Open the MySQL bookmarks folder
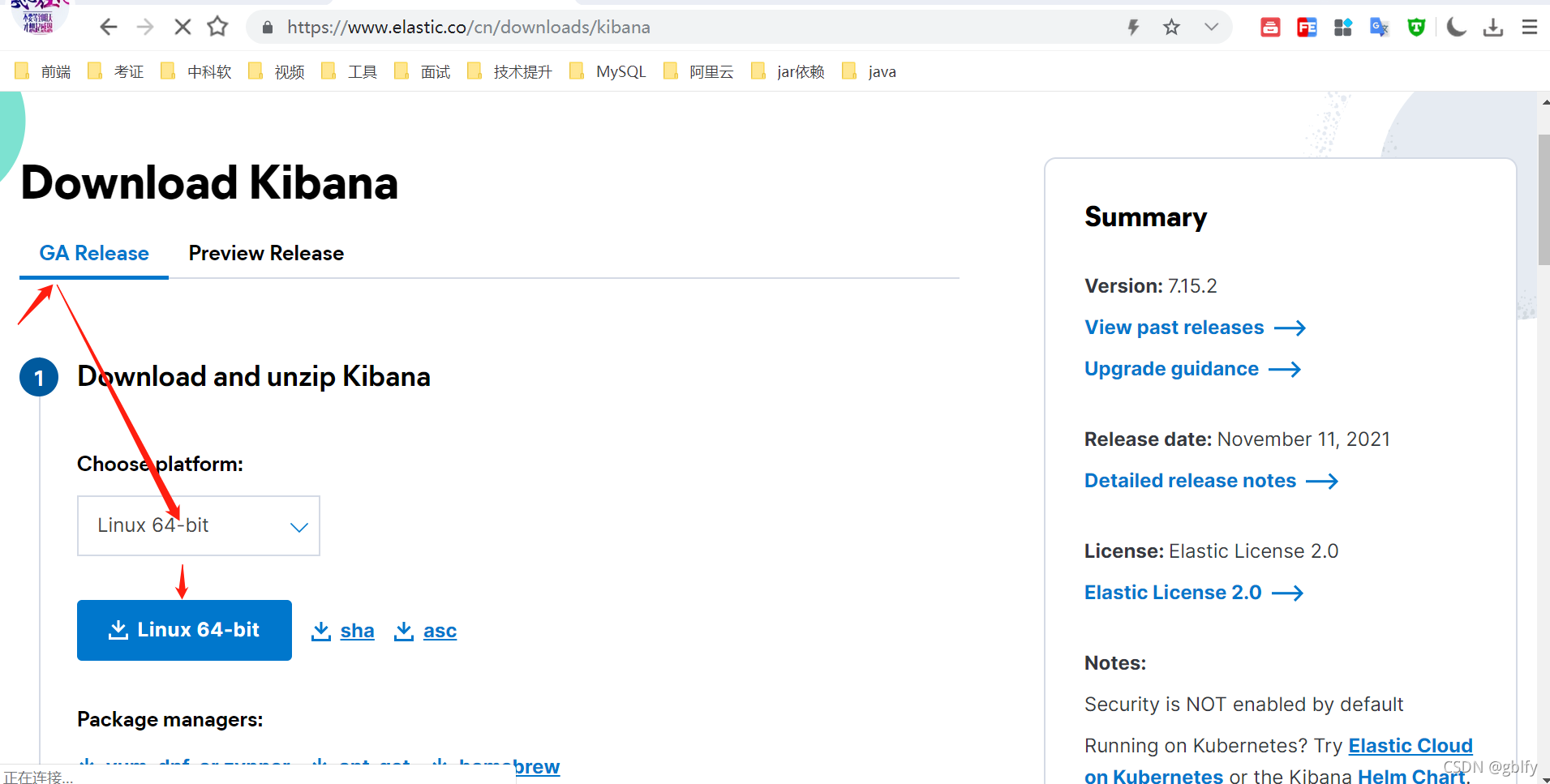The height and width of the screenshot is (784, 1550). click(620, 71)
